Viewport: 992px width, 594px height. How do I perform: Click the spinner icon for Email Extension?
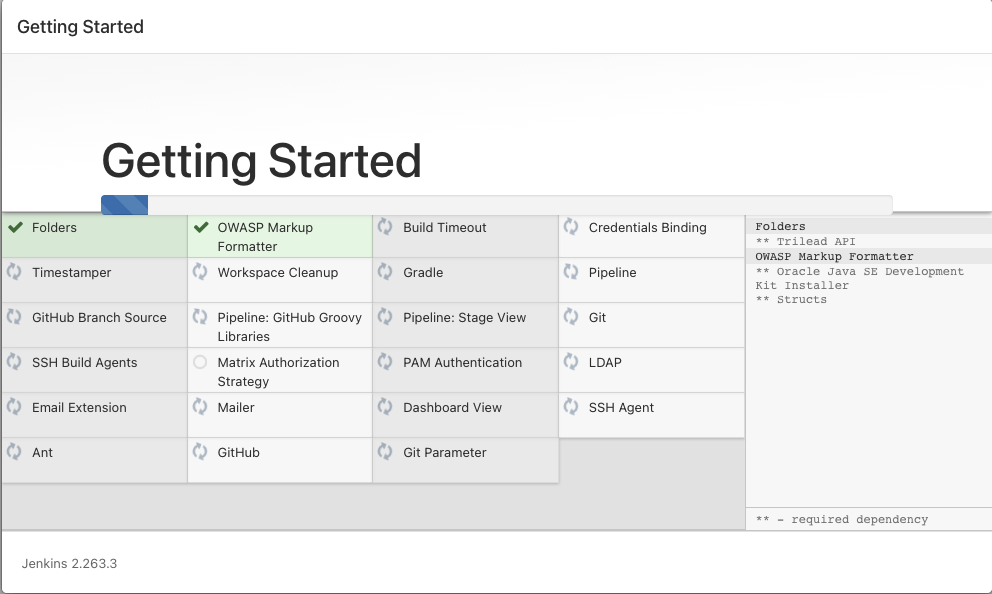(14, 406)
